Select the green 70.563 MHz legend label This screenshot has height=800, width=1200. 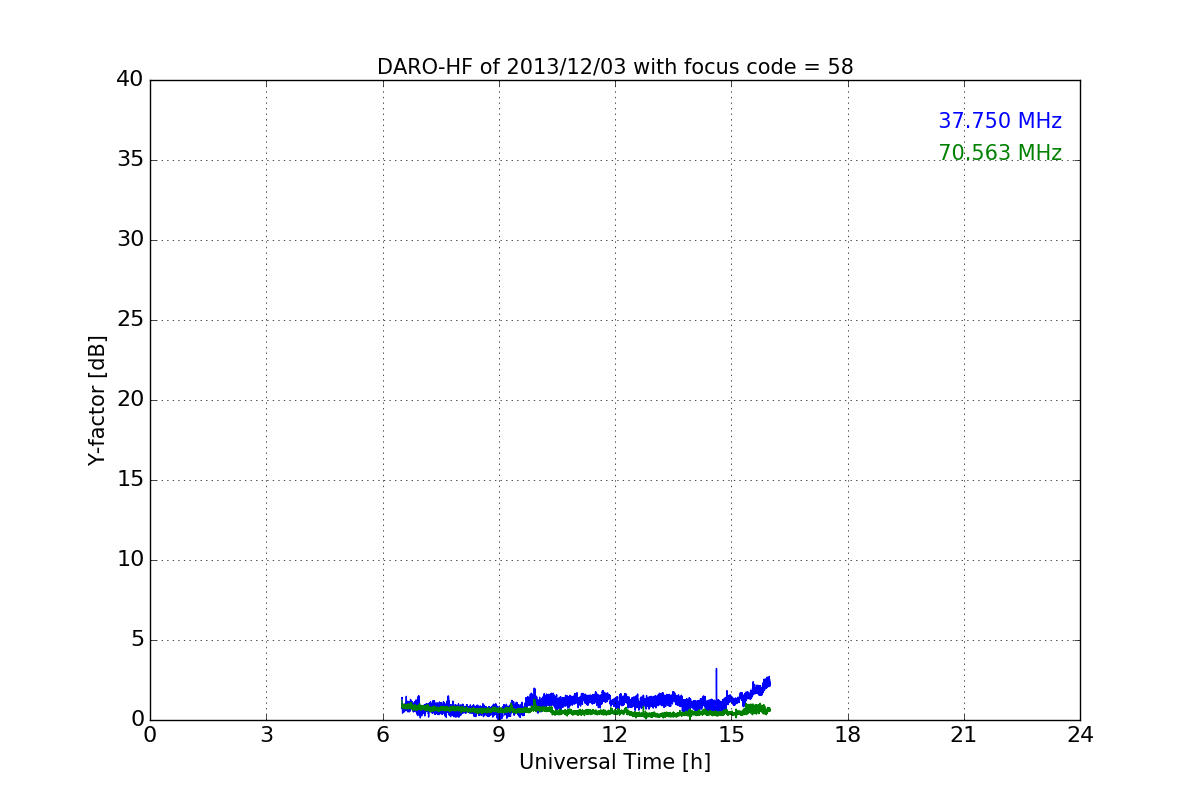pyautogui.click(x=1000, y=153)
